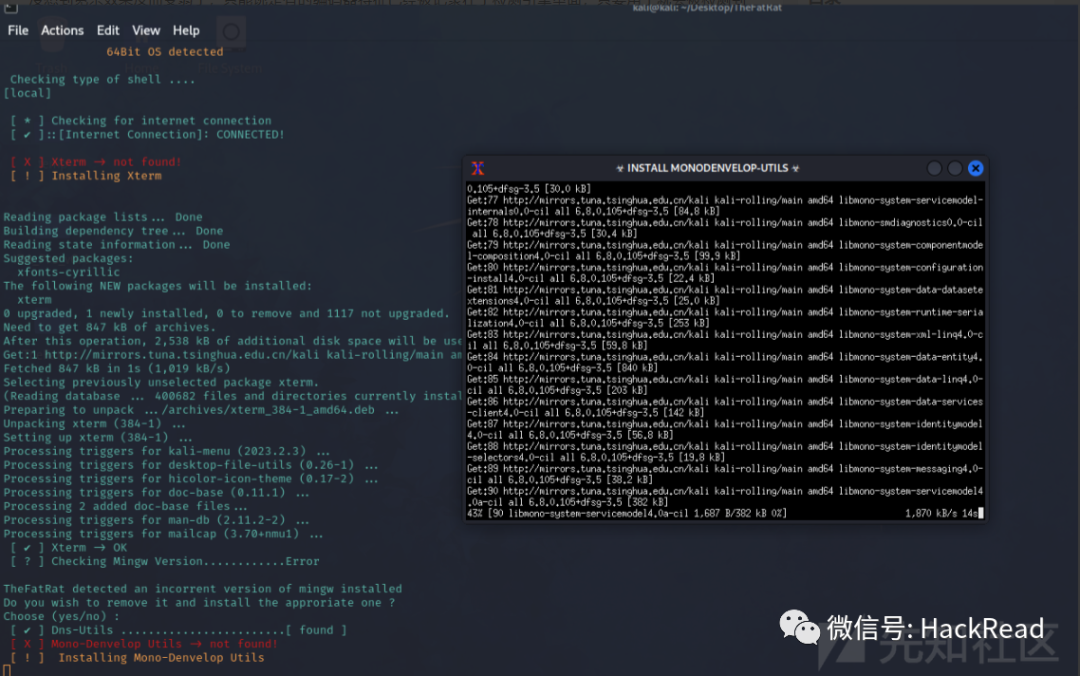Minimize the Install Monodevelop-Utils window
Viewport: 1080px width, 676px height.
point(934,168)
